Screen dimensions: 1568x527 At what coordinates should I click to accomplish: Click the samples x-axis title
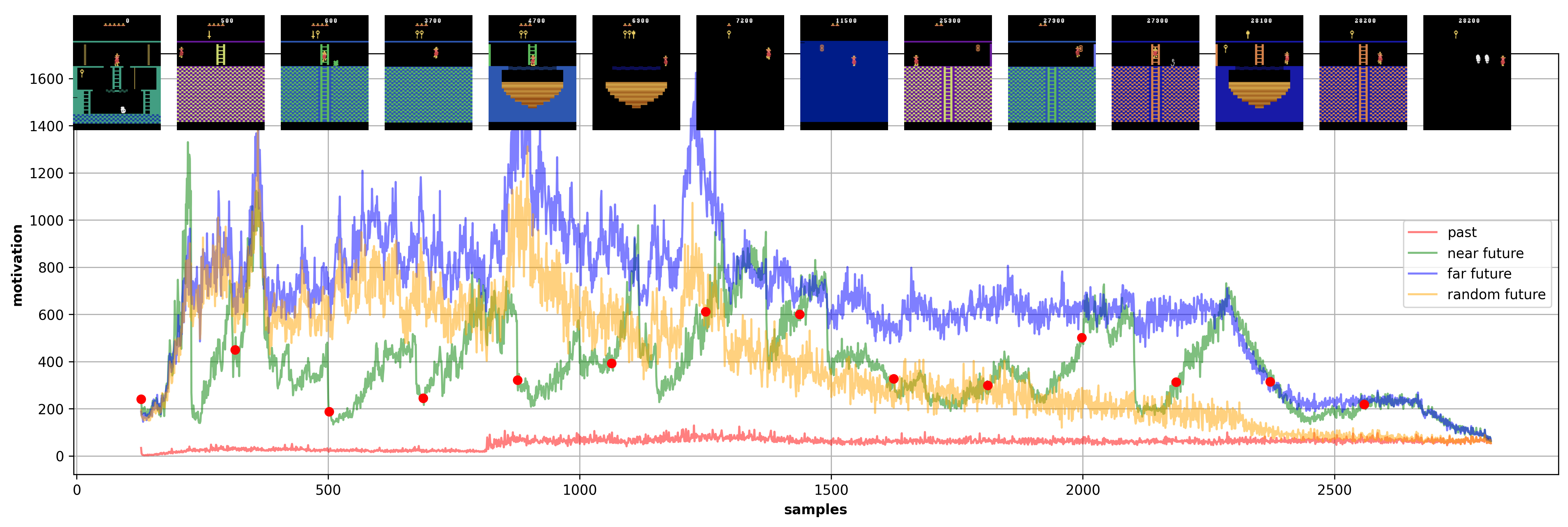pos(815,510)
